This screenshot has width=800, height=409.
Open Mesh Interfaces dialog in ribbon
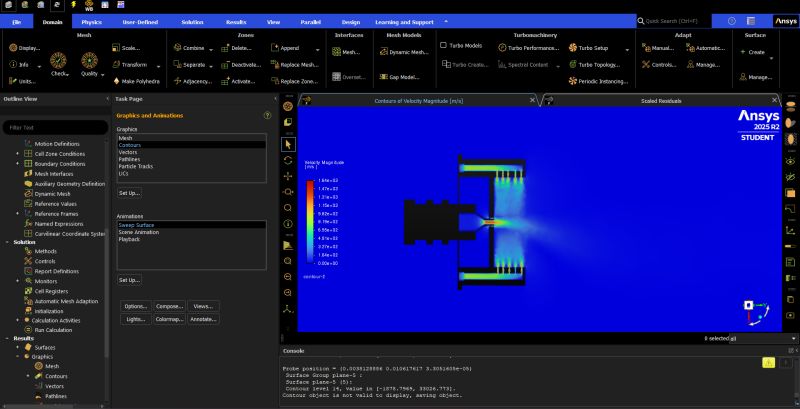346,52
